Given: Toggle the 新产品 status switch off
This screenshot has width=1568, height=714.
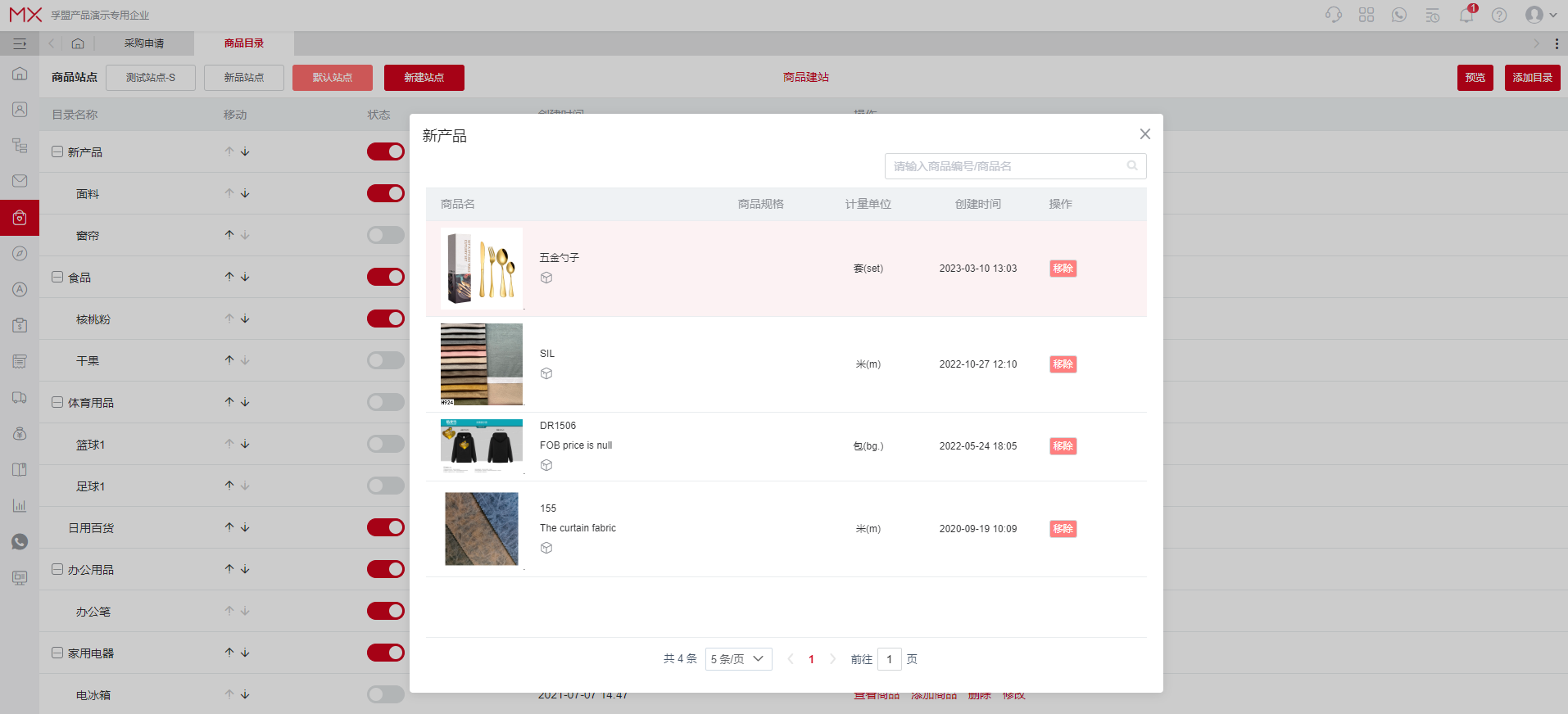Looking at the screenshot, I should click(x=386, y=151).
